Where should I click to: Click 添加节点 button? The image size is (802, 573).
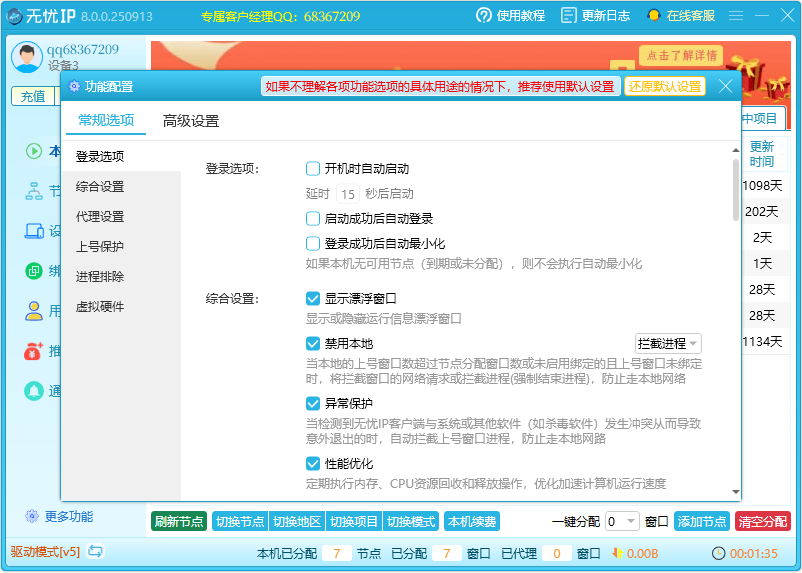[702, 522]
